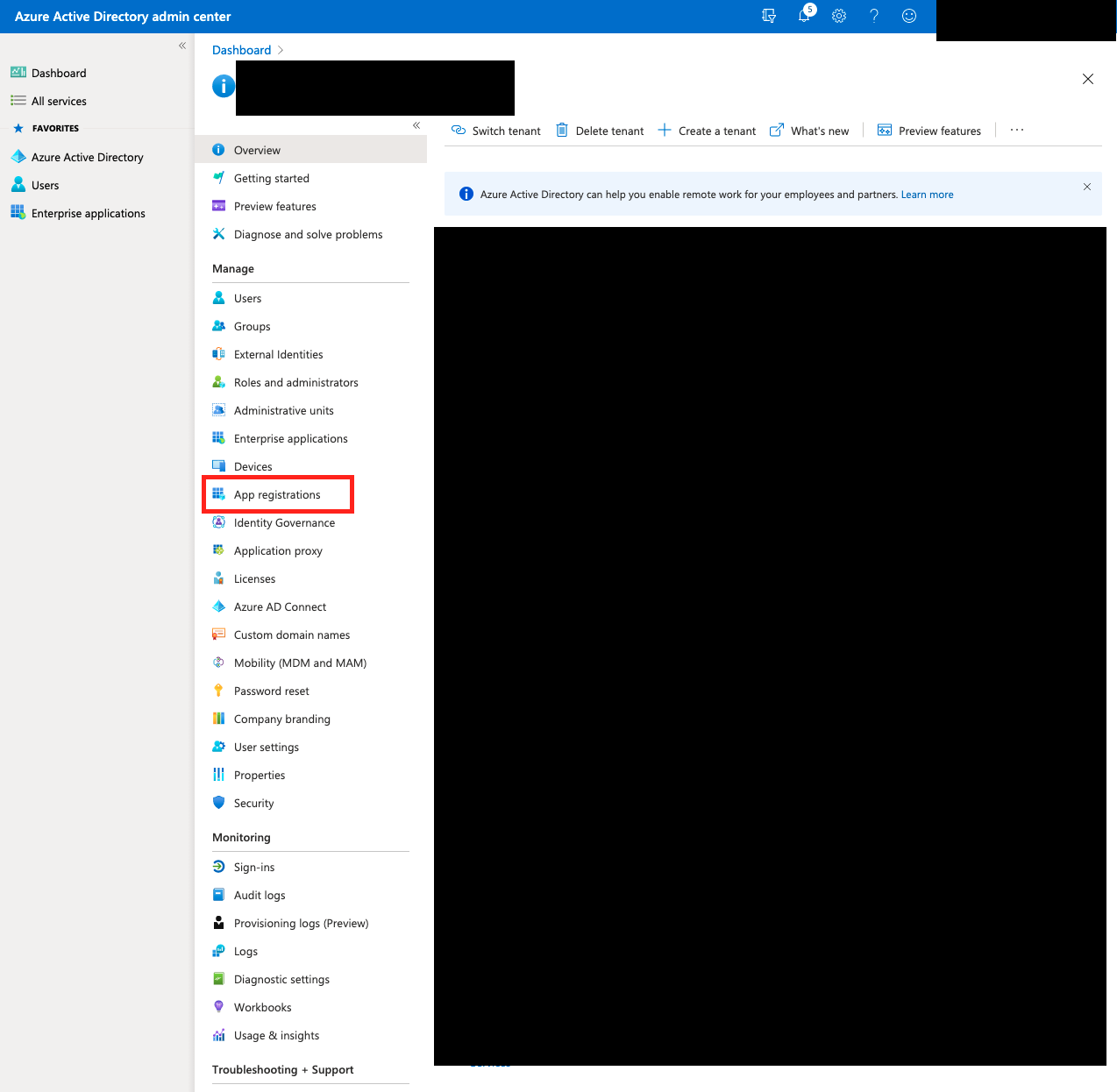This screenshot has height=1092, width=1117.
Task: Select the Password reset key icon
Action: 218,691
